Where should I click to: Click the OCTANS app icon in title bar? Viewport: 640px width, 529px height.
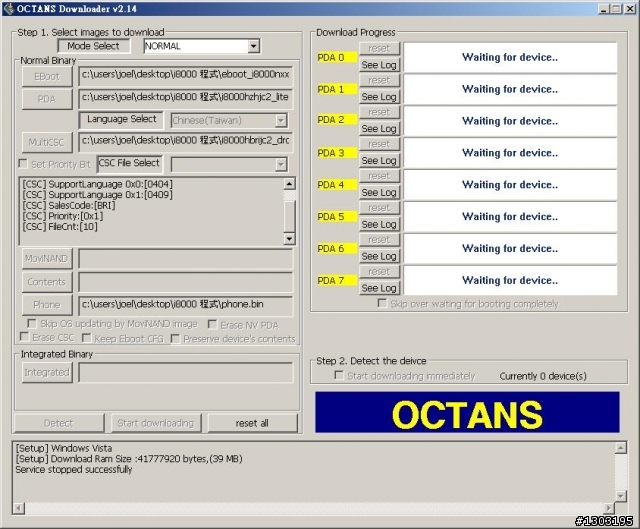coord(8,9)
